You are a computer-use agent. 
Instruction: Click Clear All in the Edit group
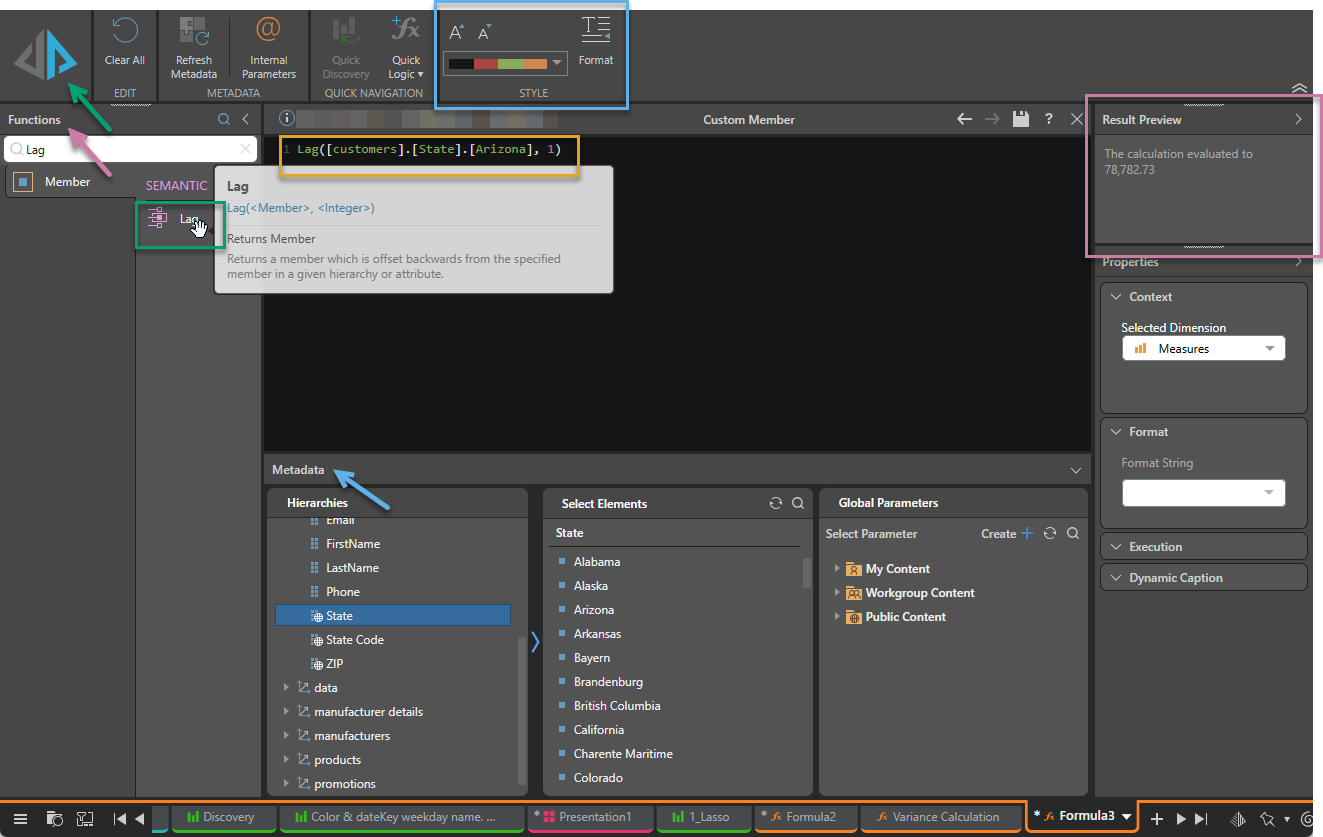(x=125, y=42)
